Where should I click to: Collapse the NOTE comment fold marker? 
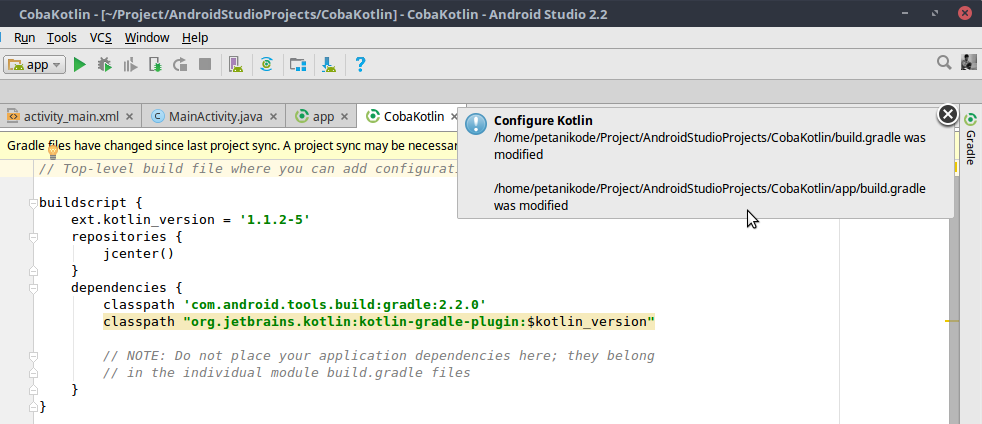[x=33, y=356]
